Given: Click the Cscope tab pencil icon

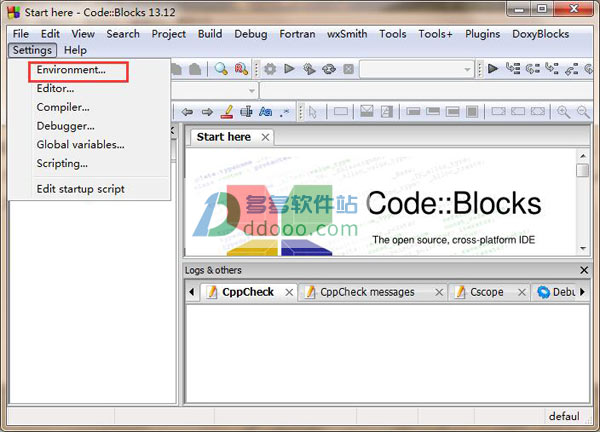Looking at the screenshot, I should (460, 292).
